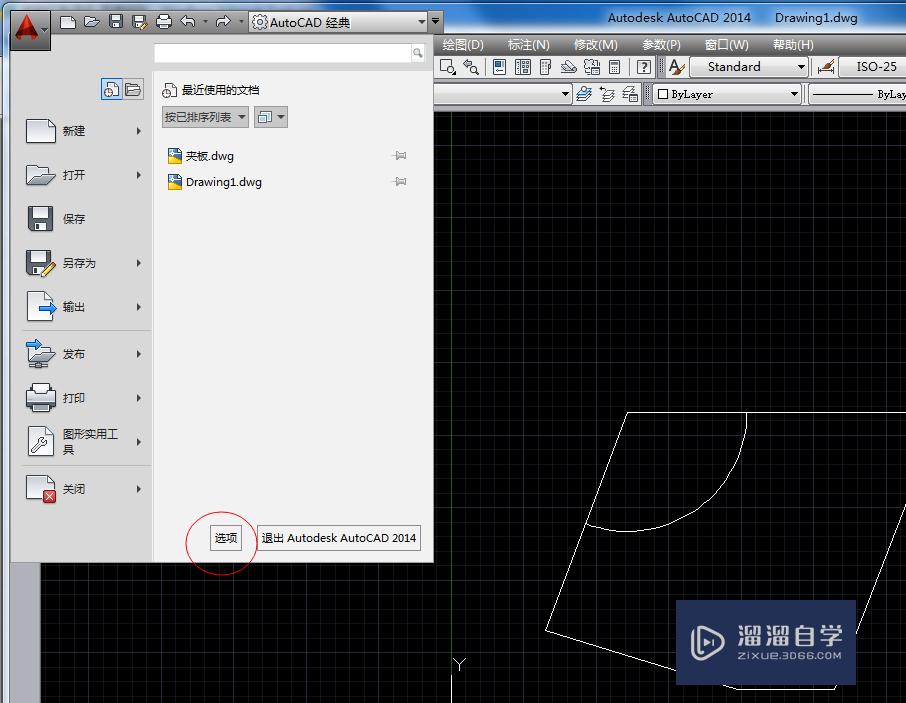This screenshot has height=703, width=906.
Task: Expand the undo history dropdown arrow
Action: (205, 22)
